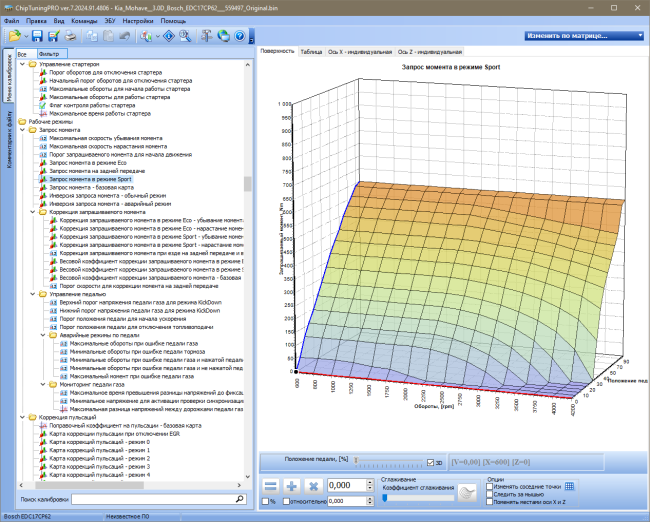Screen dimensions: 650x522
Task: Click the globe with monitor icon
Action: tap(223, 36)
